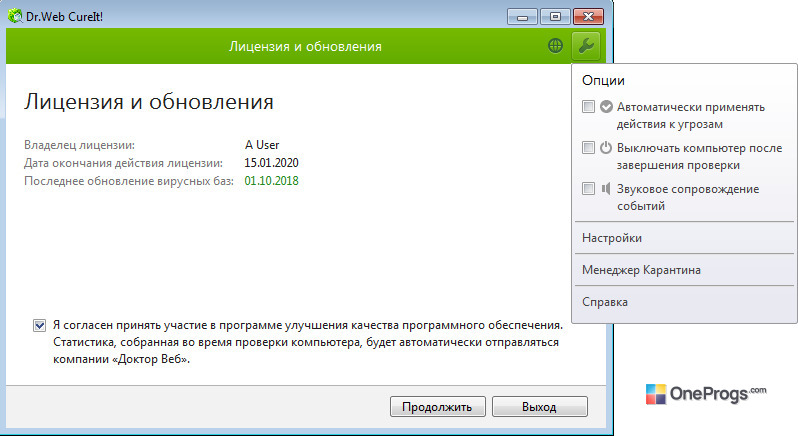Maximize the Dr.Web CureIt! window
798x436 pixels.
pyautogui.click(x=555, y=17)
